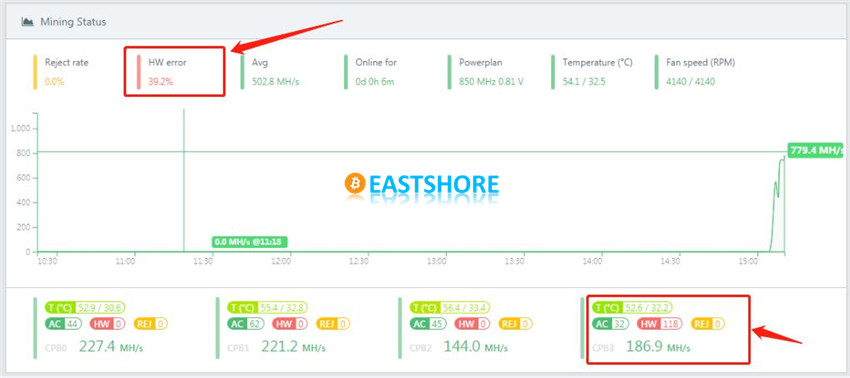Click CPB3 temperature badge 52.6 / 32.2

633,308
